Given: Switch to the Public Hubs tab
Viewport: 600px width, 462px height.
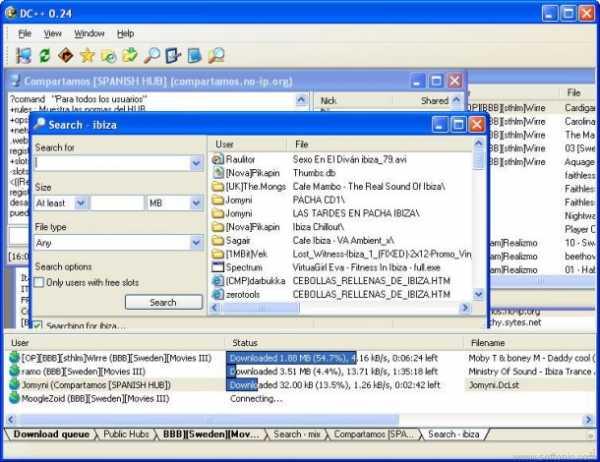Looking at the screenshot, I should pyautogui.click(x=126, y=434).
